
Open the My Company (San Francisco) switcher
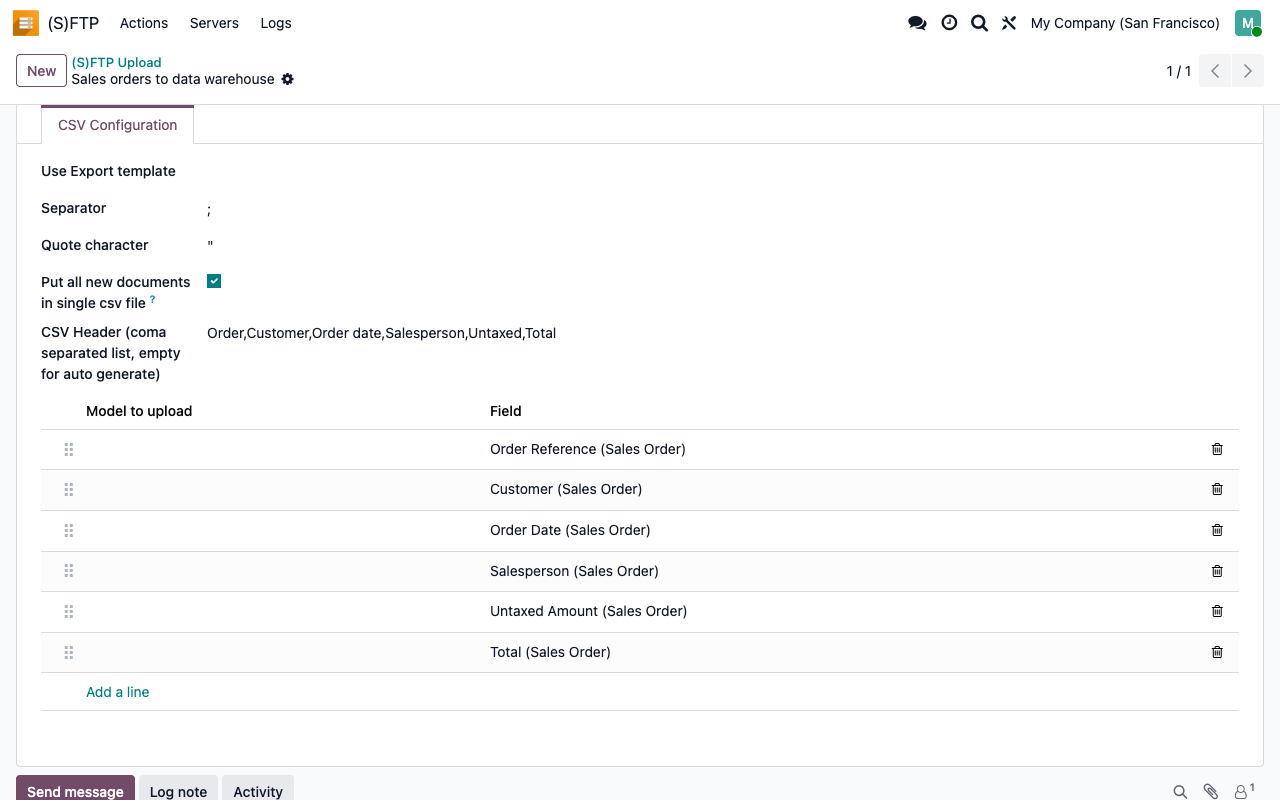(1125, 23)
